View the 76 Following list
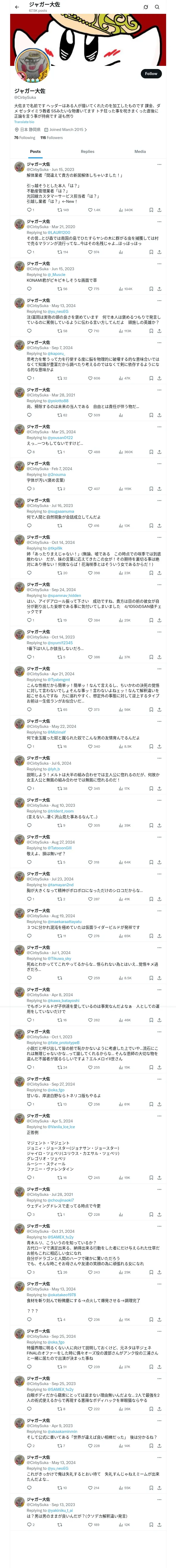The width and height of the screenshot is (176, 1568). point(25,137)
